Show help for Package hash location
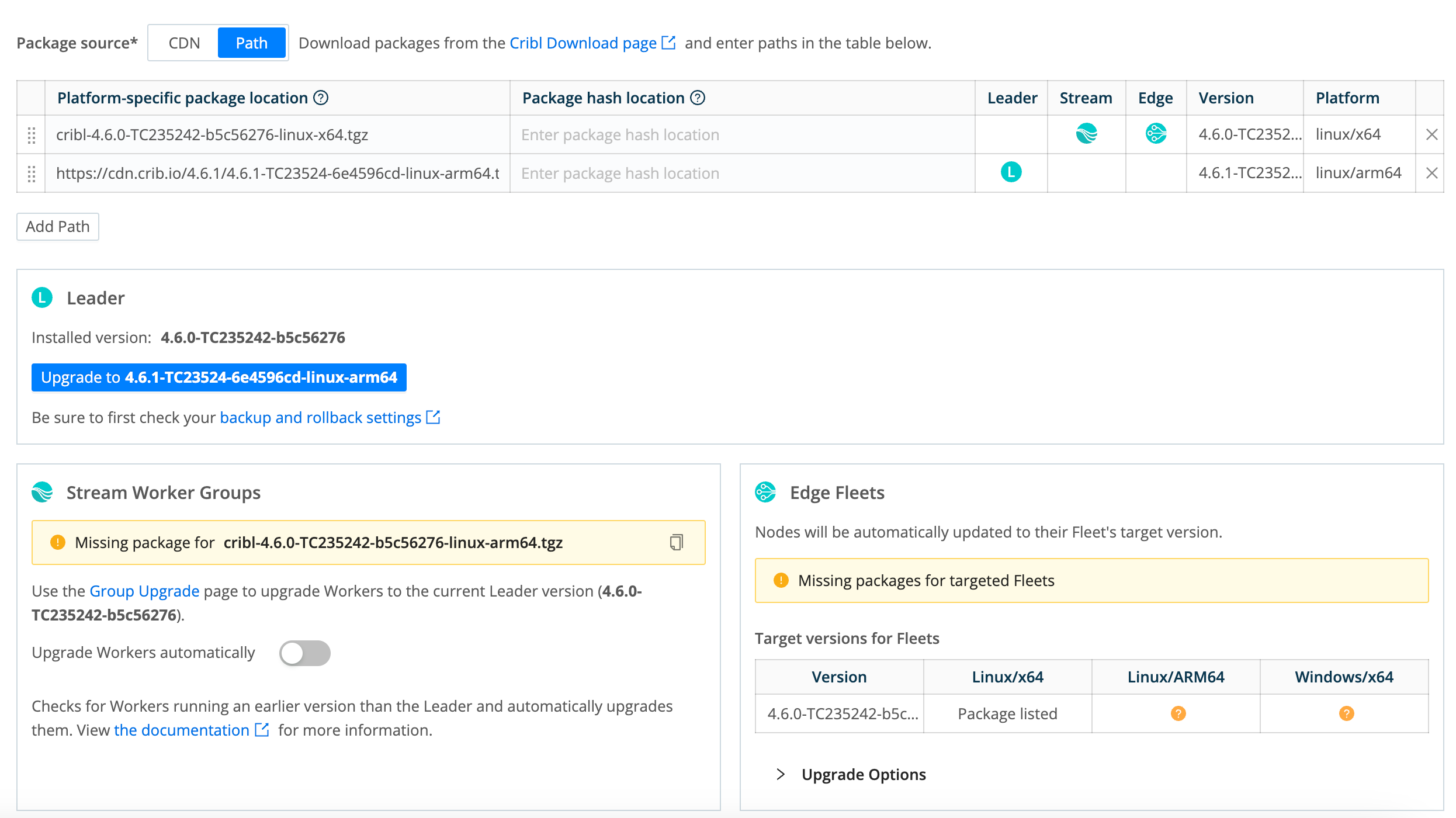Image resolution: width=1456 pixels, height=818 pixels. pos(698,98)
